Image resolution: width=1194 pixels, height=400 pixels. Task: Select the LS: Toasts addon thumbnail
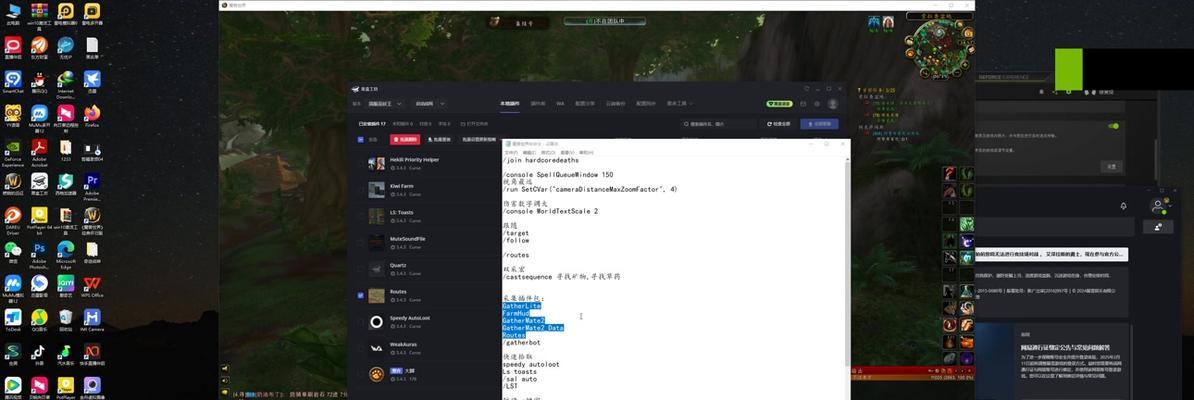point(376,216)
